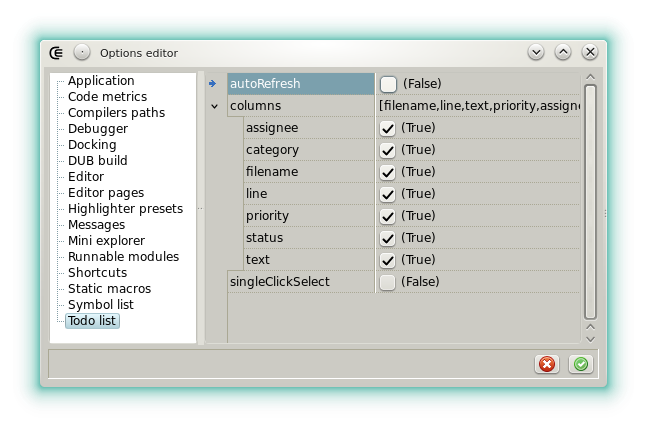Select the Compilers paths category
The height and width of the screenshot is (427, 647).
click(116, 113)
